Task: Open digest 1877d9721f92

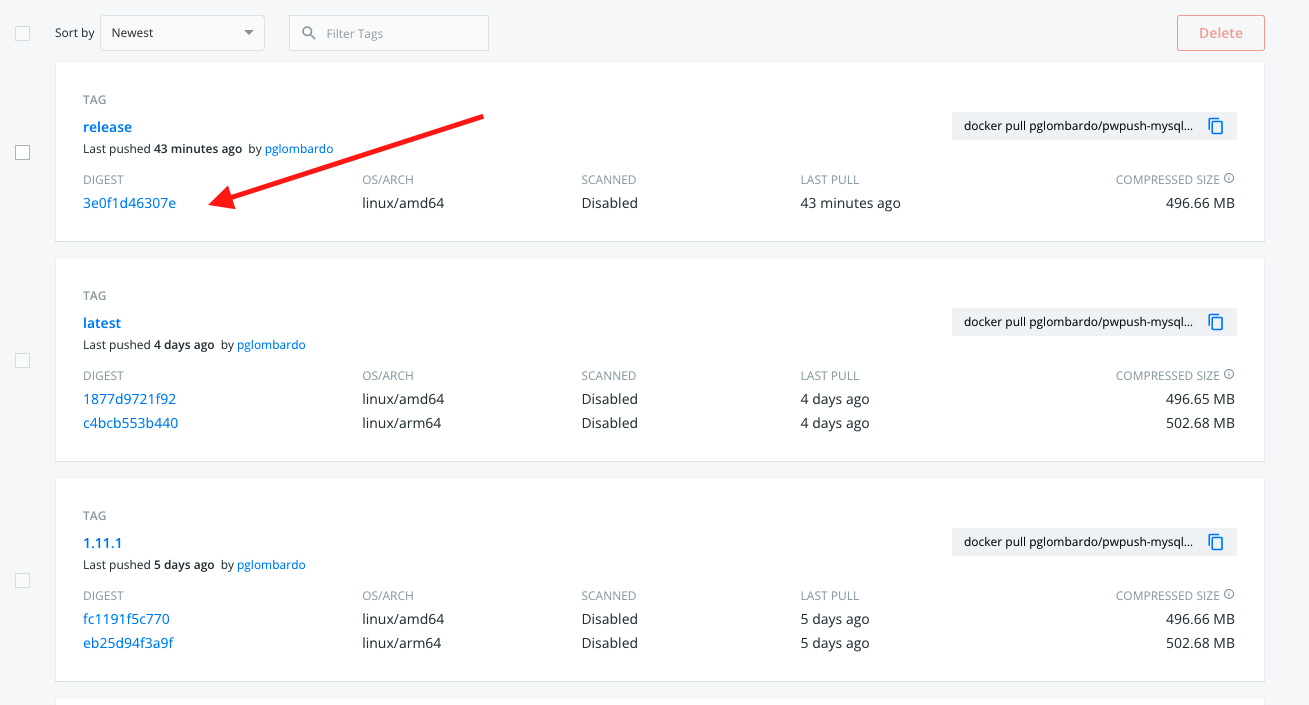Action: click(x=129, y=399)
